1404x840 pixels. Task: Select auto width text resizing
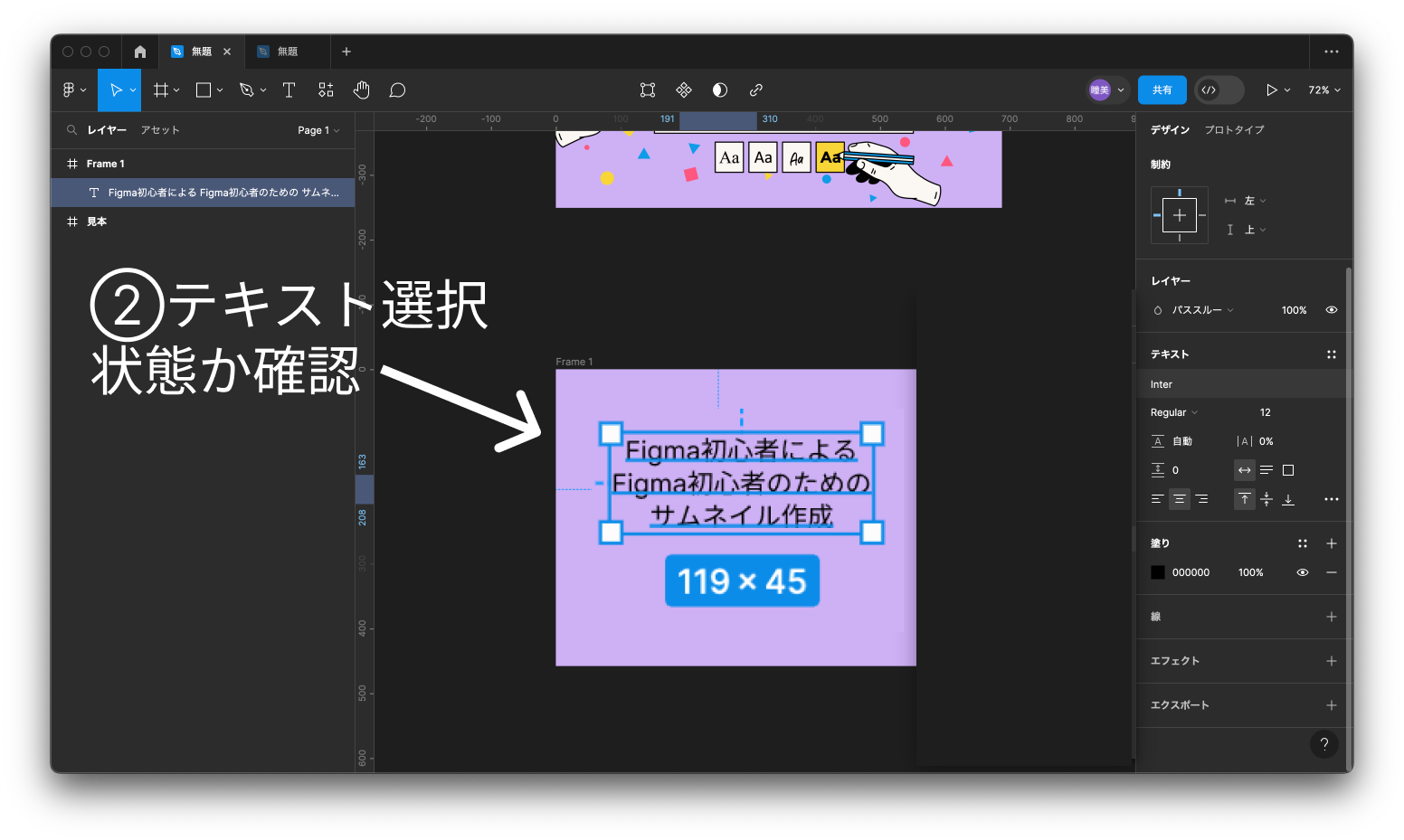coord(1245,470)
